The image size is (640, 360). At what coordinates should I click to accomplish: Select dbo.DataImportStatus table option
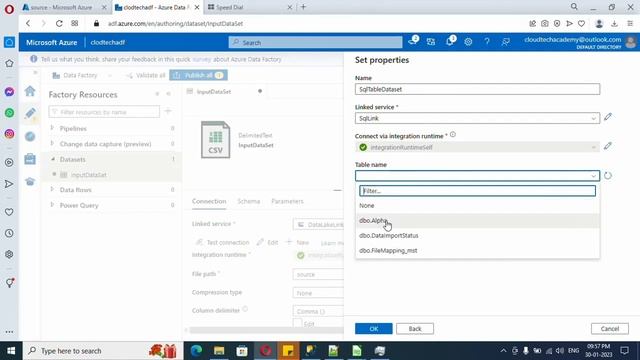click(x=477, y=236)
